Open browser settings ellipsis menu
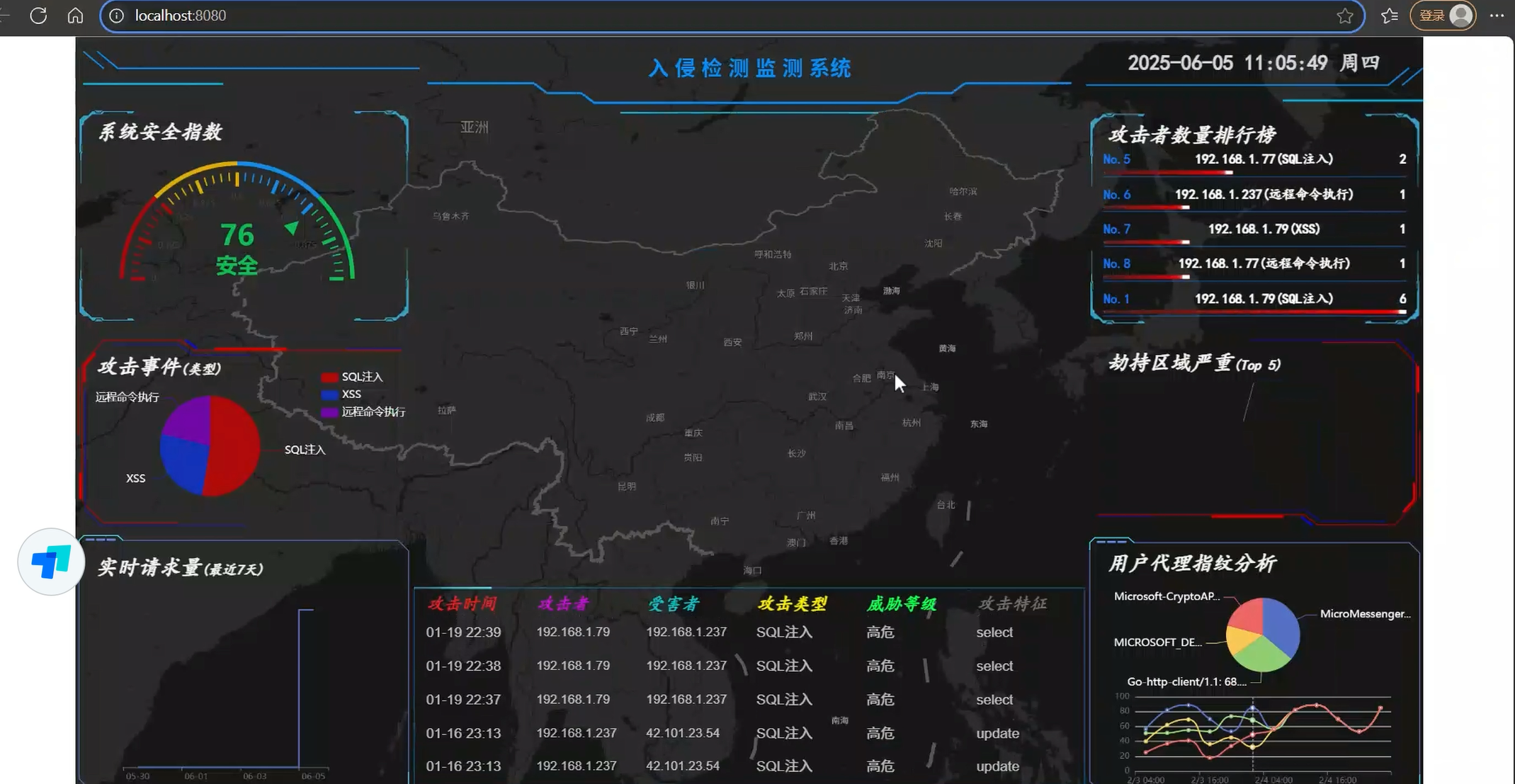 1496,16
